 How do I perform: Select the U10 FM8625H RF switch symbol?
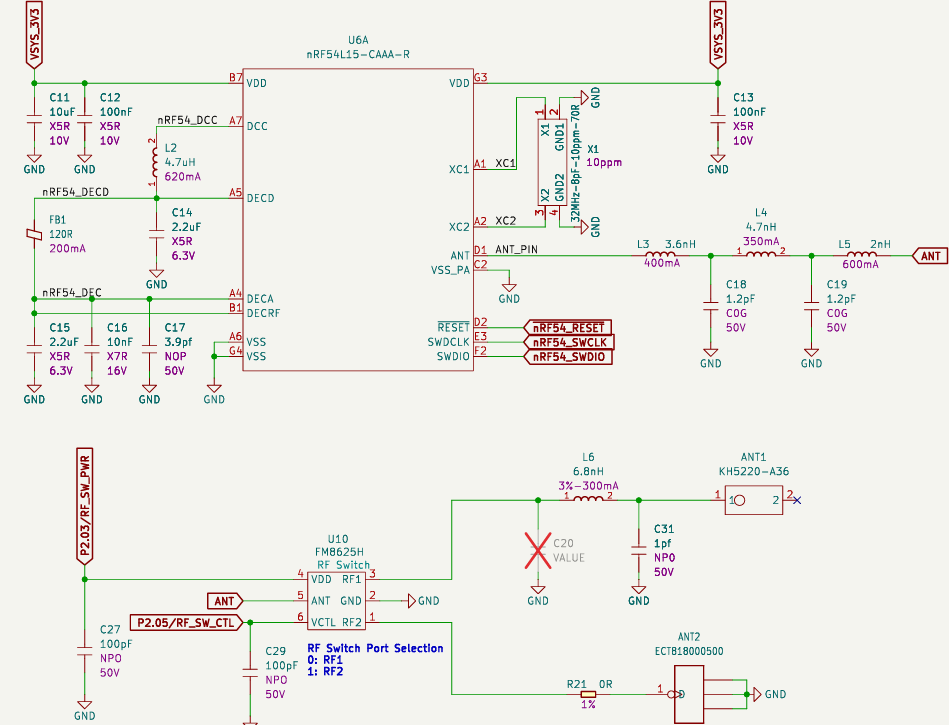(336, 601)
